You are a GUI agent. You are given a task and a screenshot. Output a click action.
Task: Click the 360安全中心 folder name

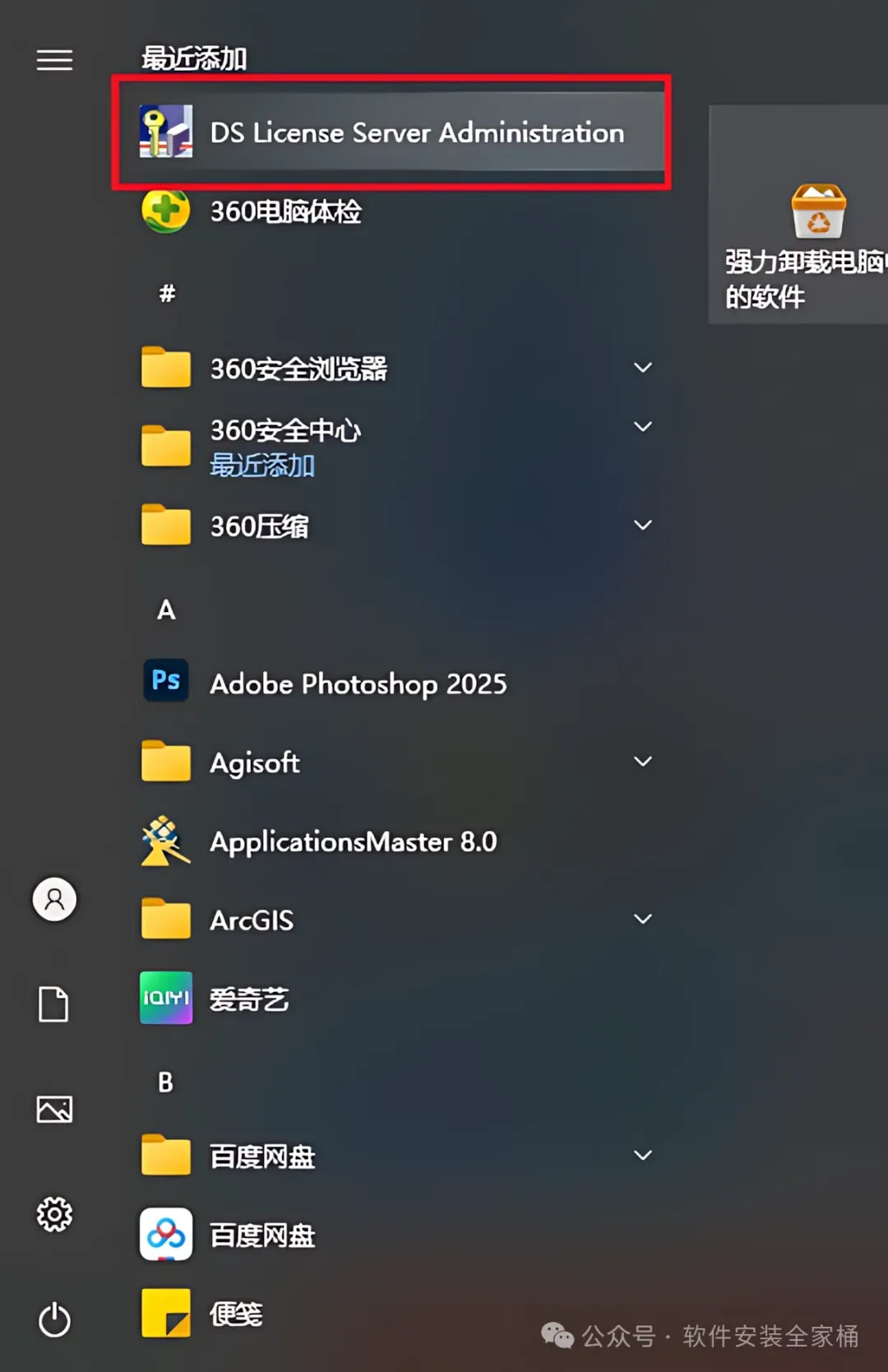click(x=285, y=430)
